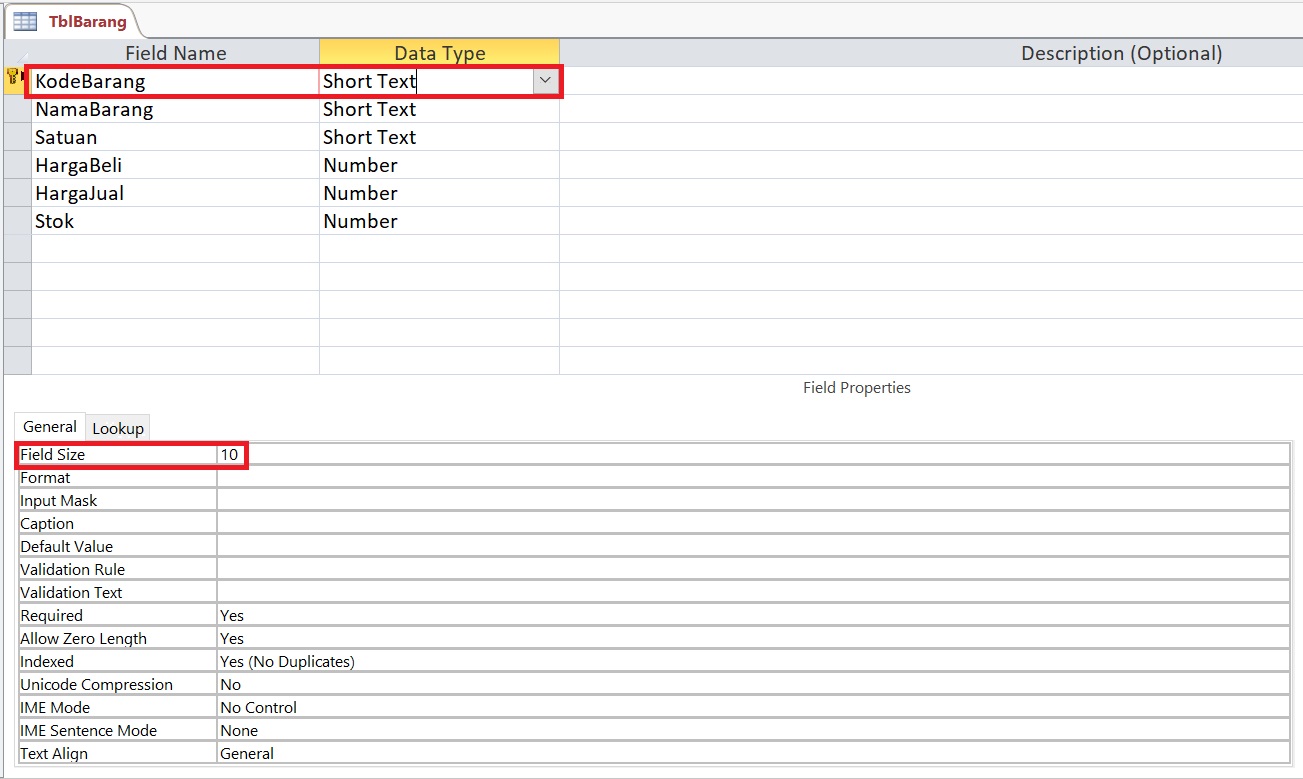Click the row selector for the Satuan field
This screenshot has width=1303, height=779.
click(x=16, y=137)
